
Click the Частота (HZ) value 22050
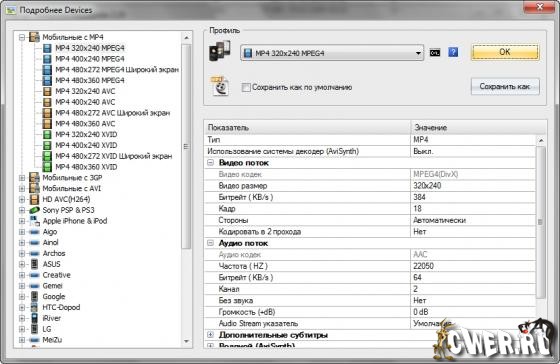click(473, 266)
